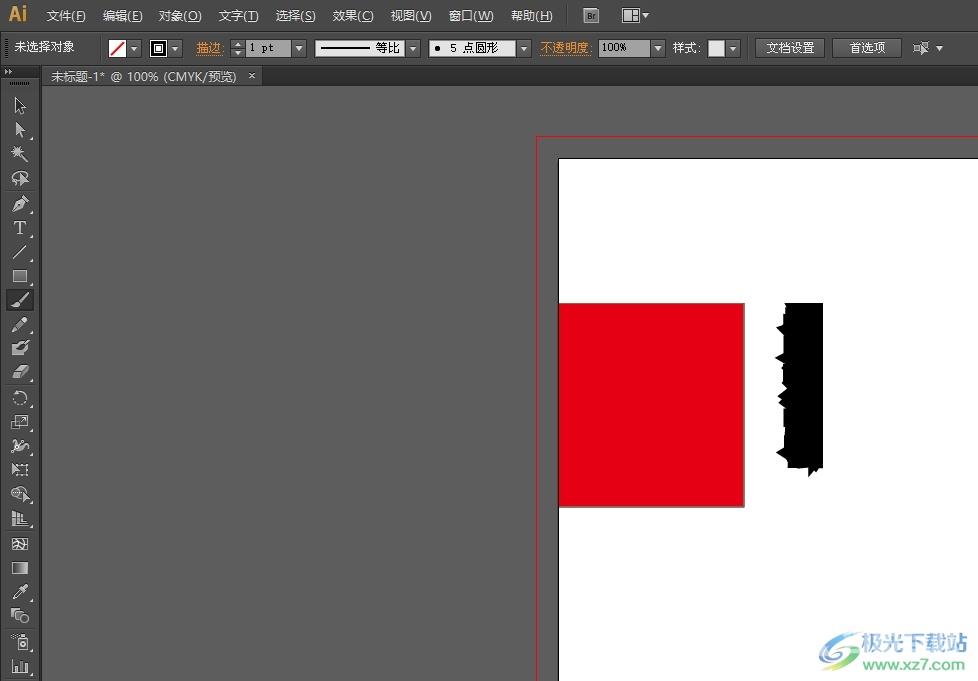Choose the Magic Wand tool
This screenshot has height=681, width=978.
tap(20, 153)
